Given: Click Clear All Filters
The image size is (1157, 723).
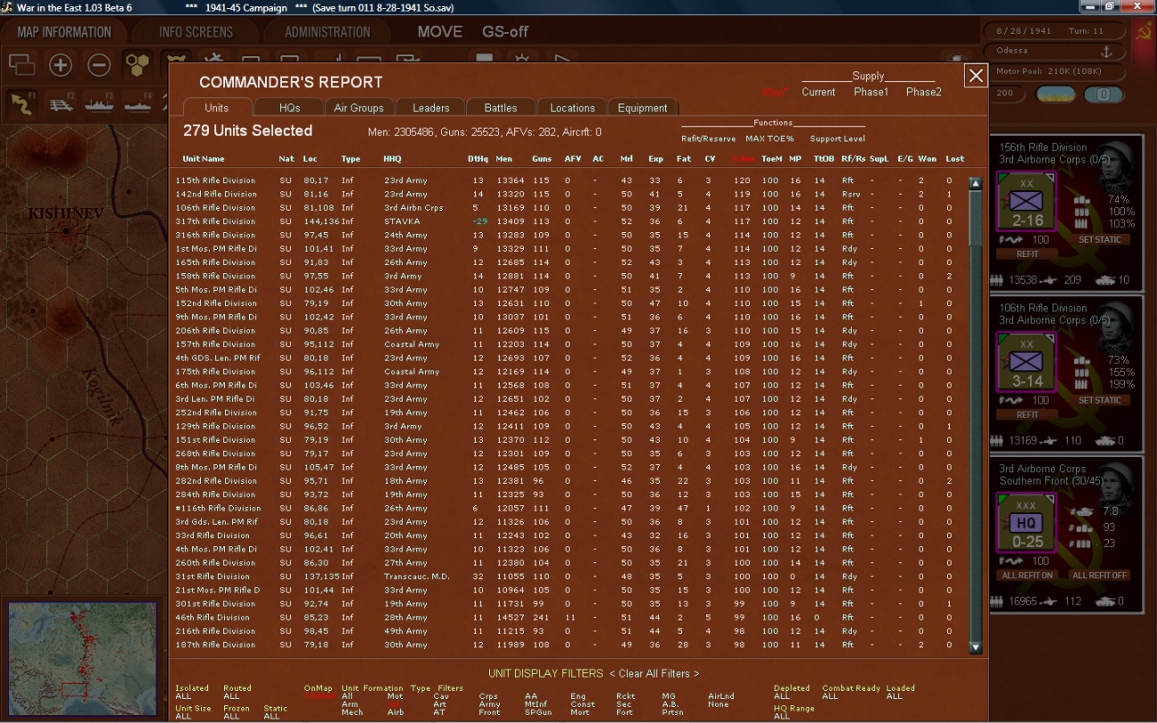Looking at the screenshot, I should [654, 674].
